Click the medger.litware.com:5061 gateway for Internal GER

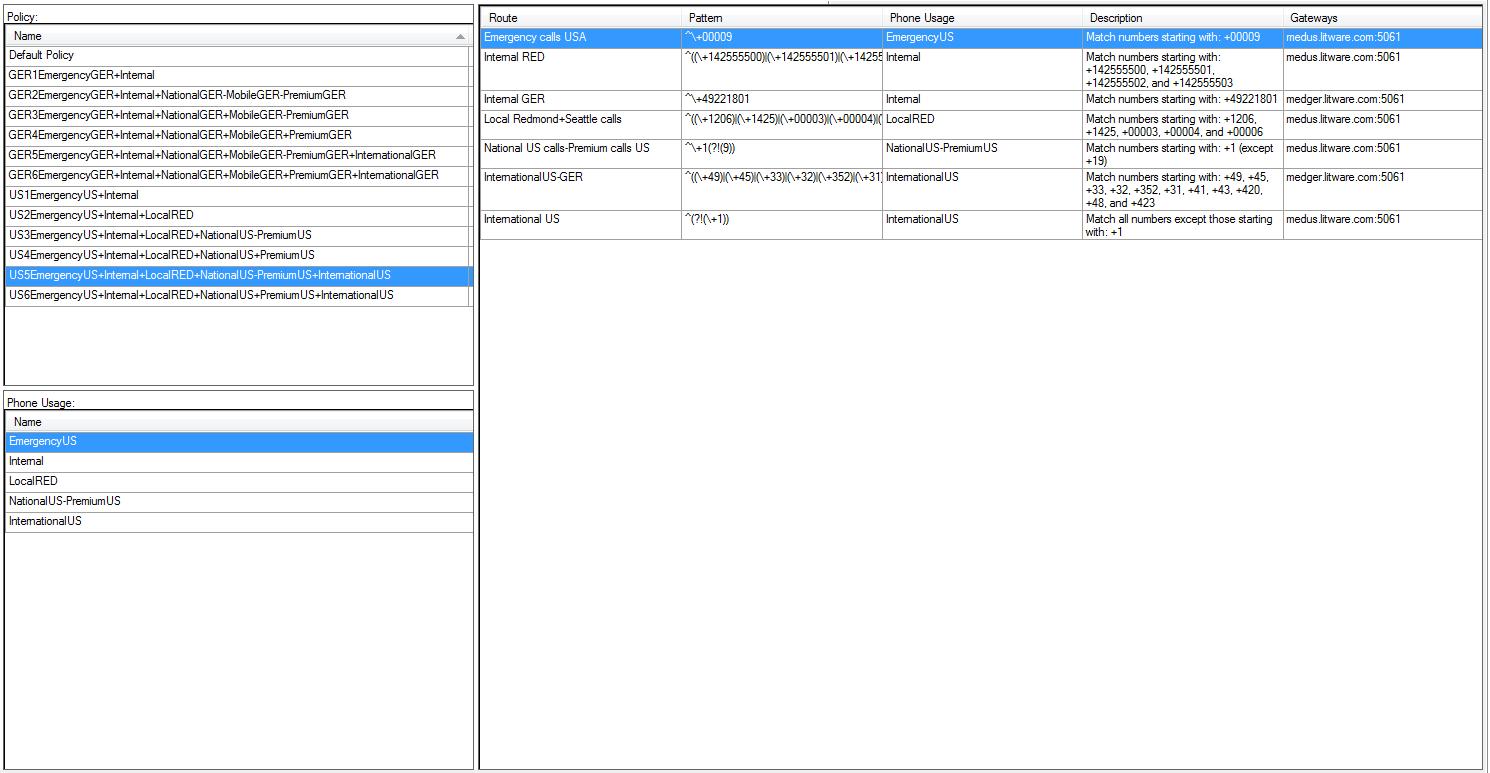coord(1382,100)
